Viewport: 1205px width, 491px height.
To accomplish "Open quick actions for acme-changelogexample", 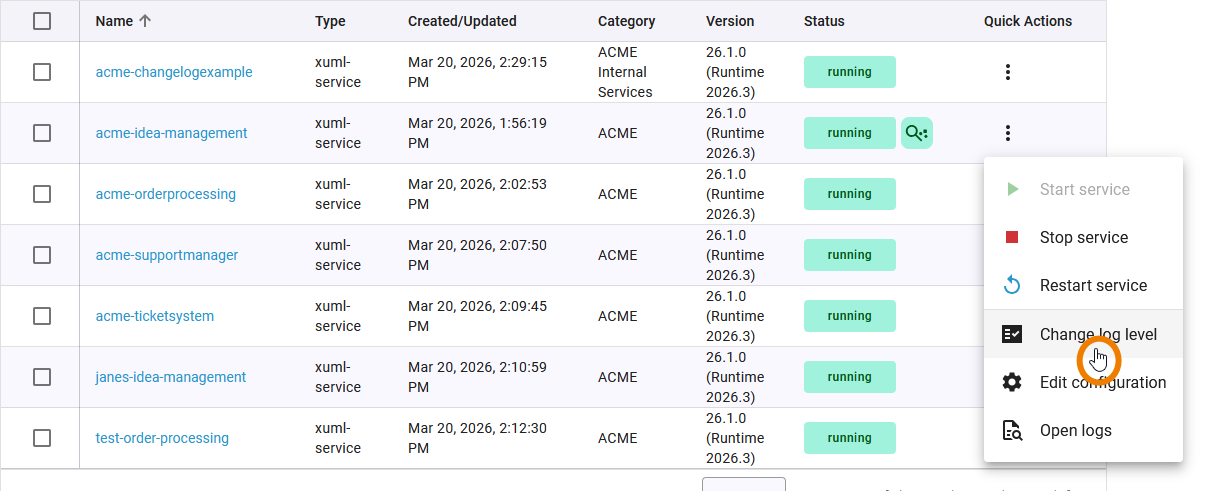I will coord(1008,72).
